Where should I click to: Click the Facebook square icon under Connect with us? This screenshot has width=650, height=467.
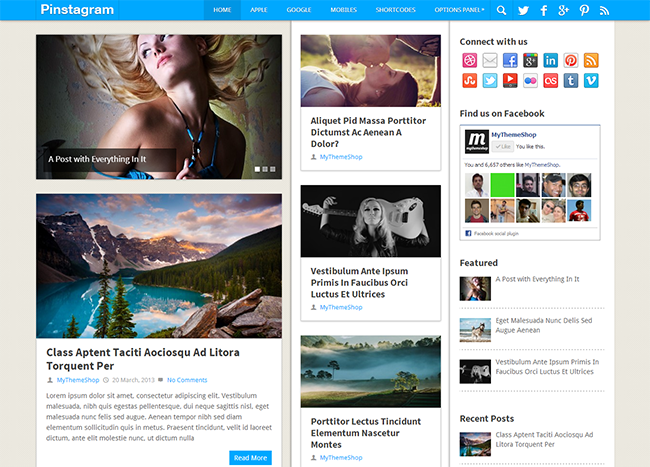[x=510, y=60]
